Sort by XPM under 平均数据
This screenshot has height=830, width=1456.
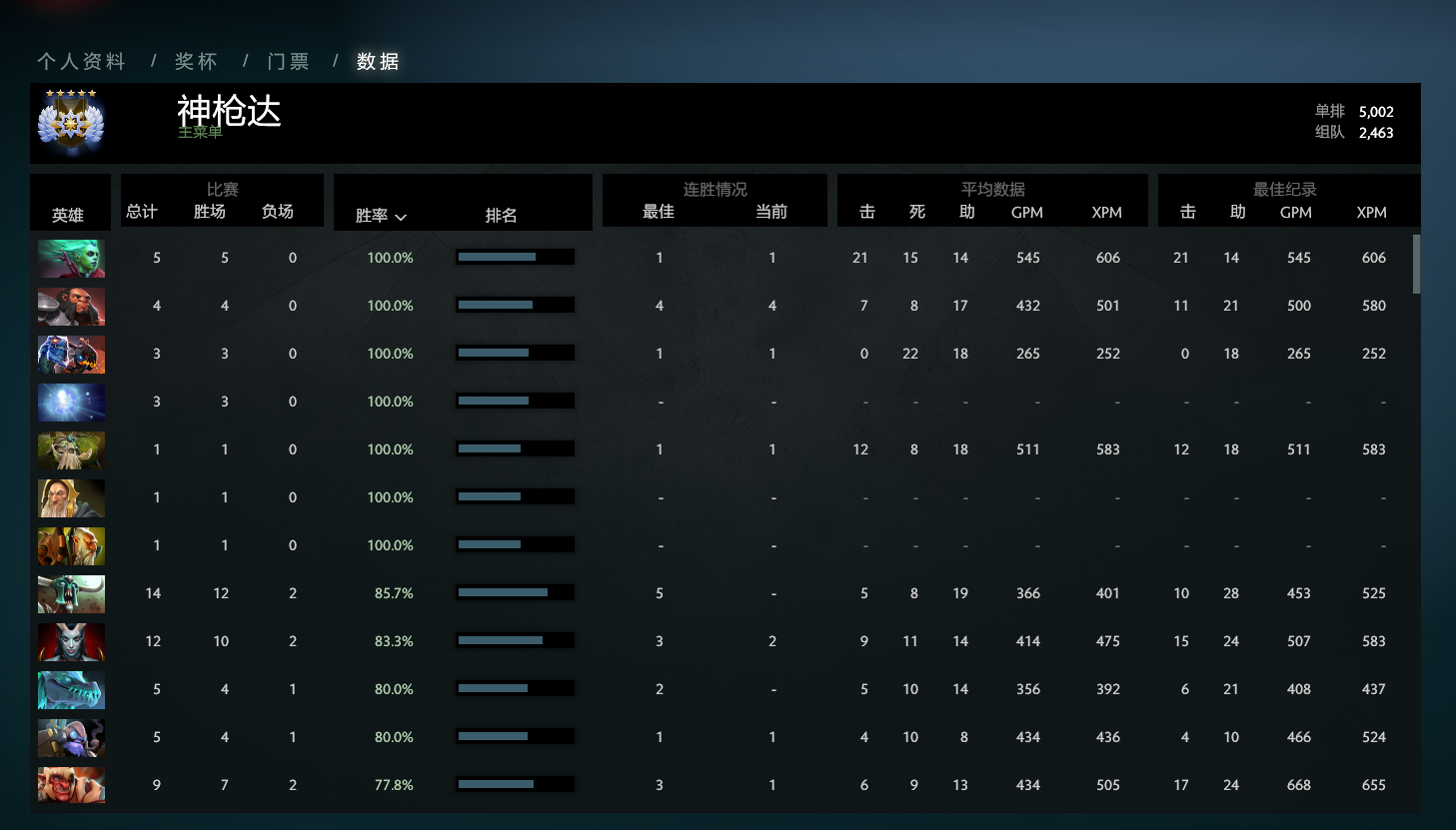[x=1107, y=212]
